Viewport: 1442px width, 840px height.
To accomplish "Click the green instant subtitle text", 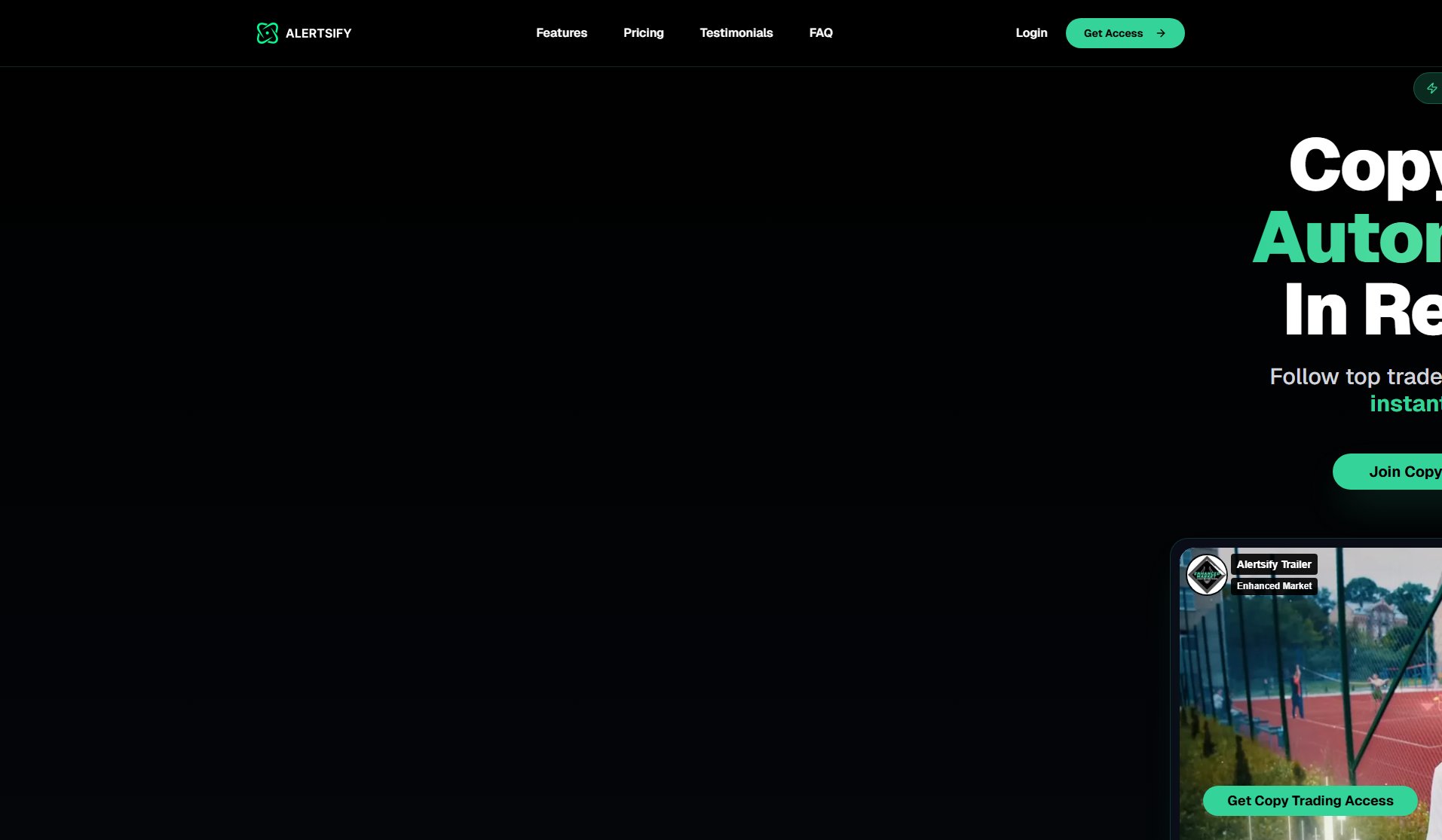I will (x=1405, y=404).
